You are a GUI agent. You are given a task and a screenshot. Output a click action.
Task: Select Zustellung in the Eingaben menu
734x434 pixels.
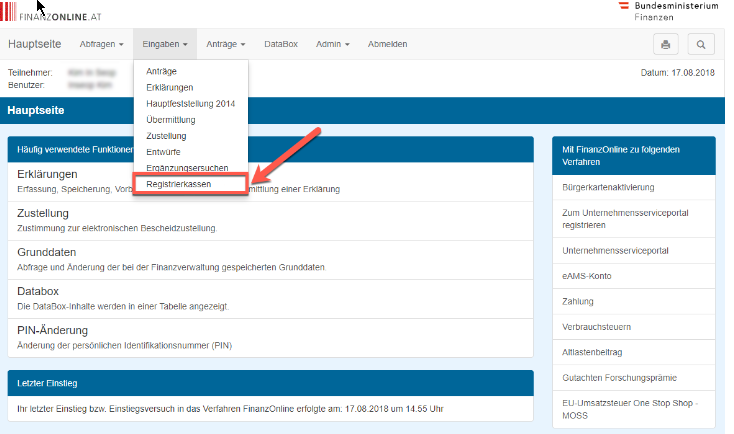[166, 136]
